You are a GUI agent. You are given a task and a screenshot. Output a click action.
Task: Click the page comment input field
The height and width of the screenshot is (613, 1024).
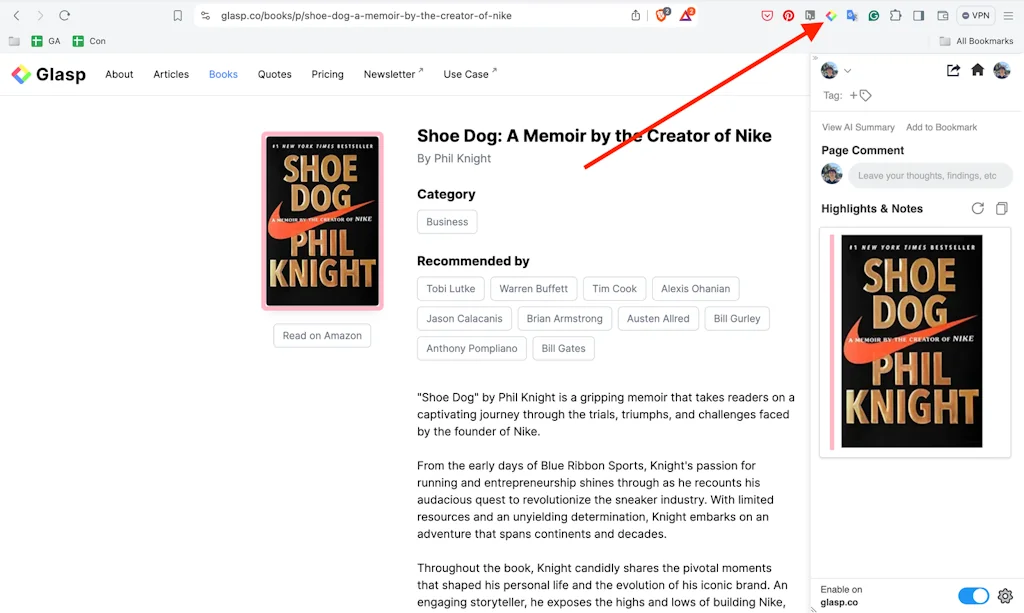930,174
